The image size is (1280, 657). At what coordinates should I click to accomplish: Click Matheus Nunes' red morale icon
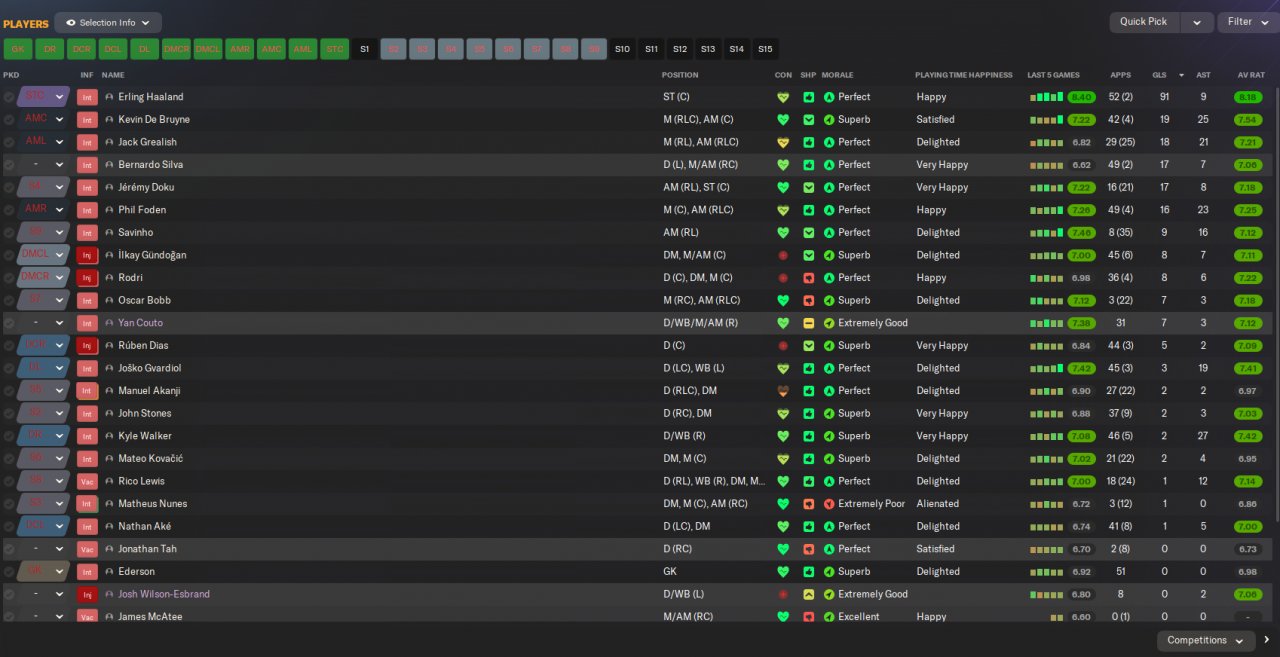click(x=829, y=504)
